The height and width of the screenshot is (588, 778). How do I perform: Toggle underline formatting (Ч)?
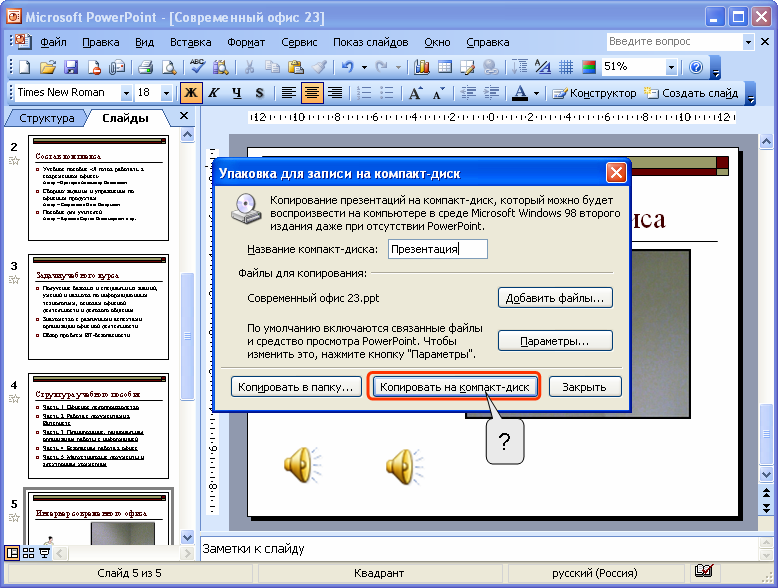click(x=237, y=93)
